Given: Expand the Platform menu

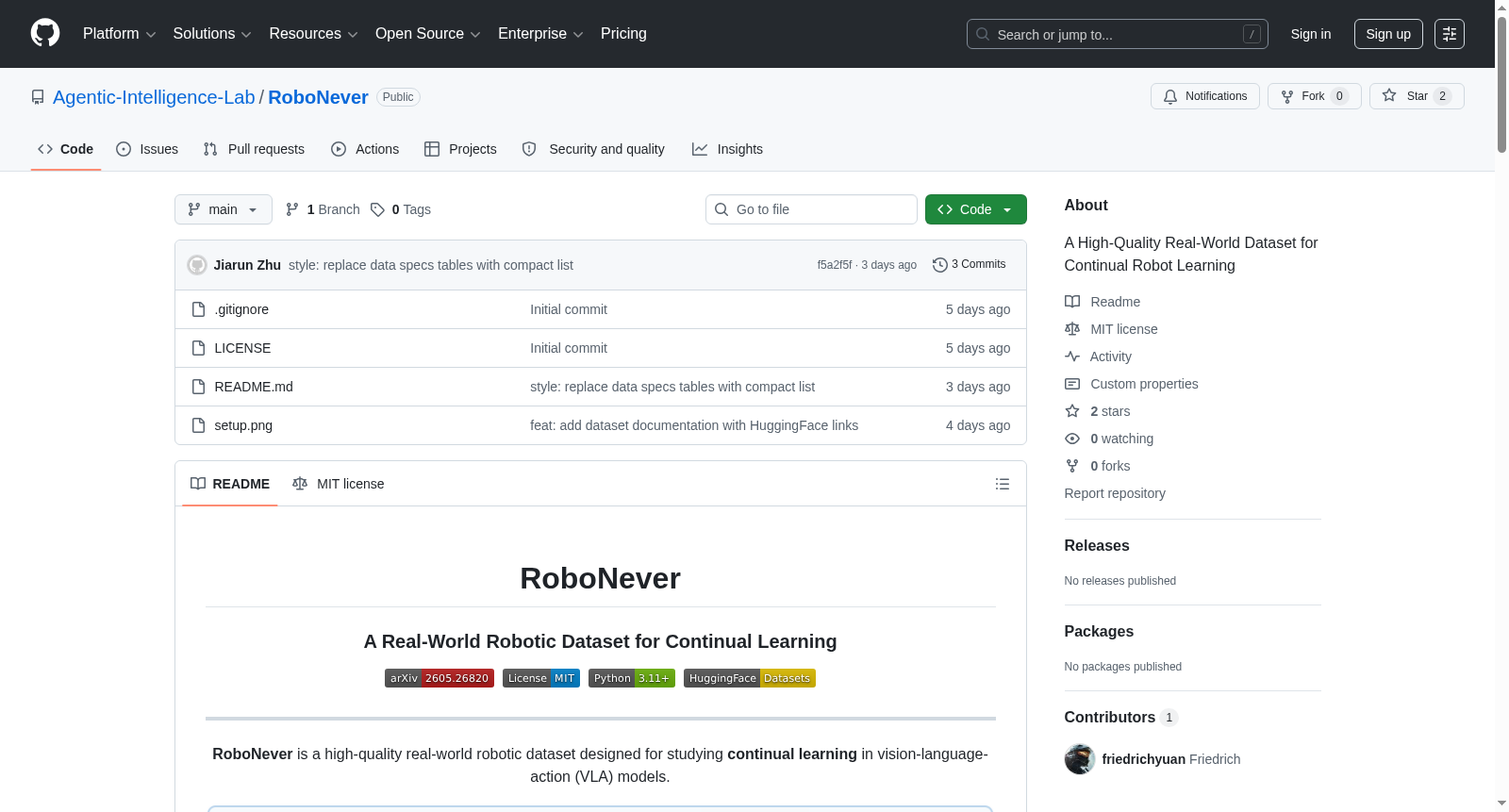Looking at the screenshot, I should pos(120,34).
